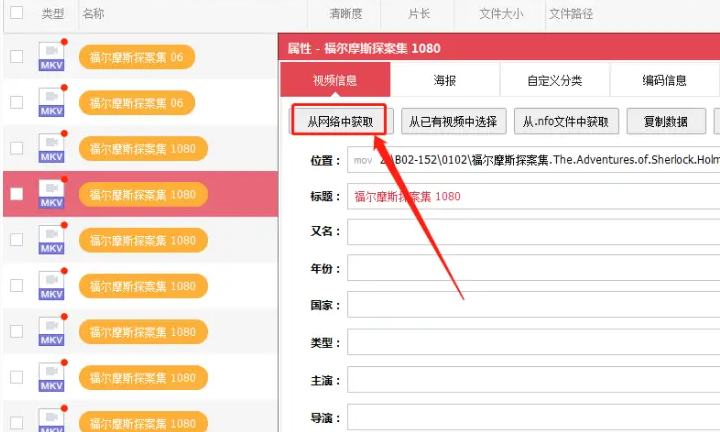
Task: Focus the 年份 input field
Action: pos(534,268)
